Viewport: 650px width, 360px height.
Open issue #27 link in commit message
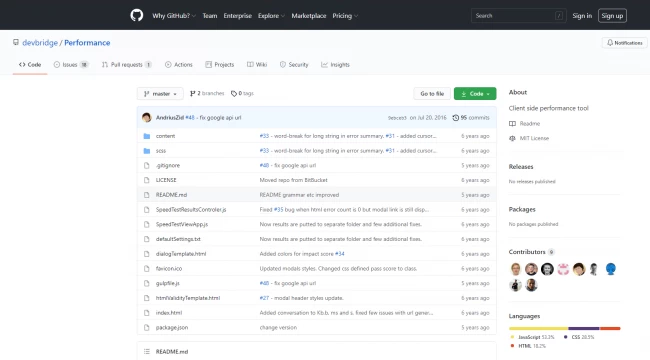click(x=264, y=298)
